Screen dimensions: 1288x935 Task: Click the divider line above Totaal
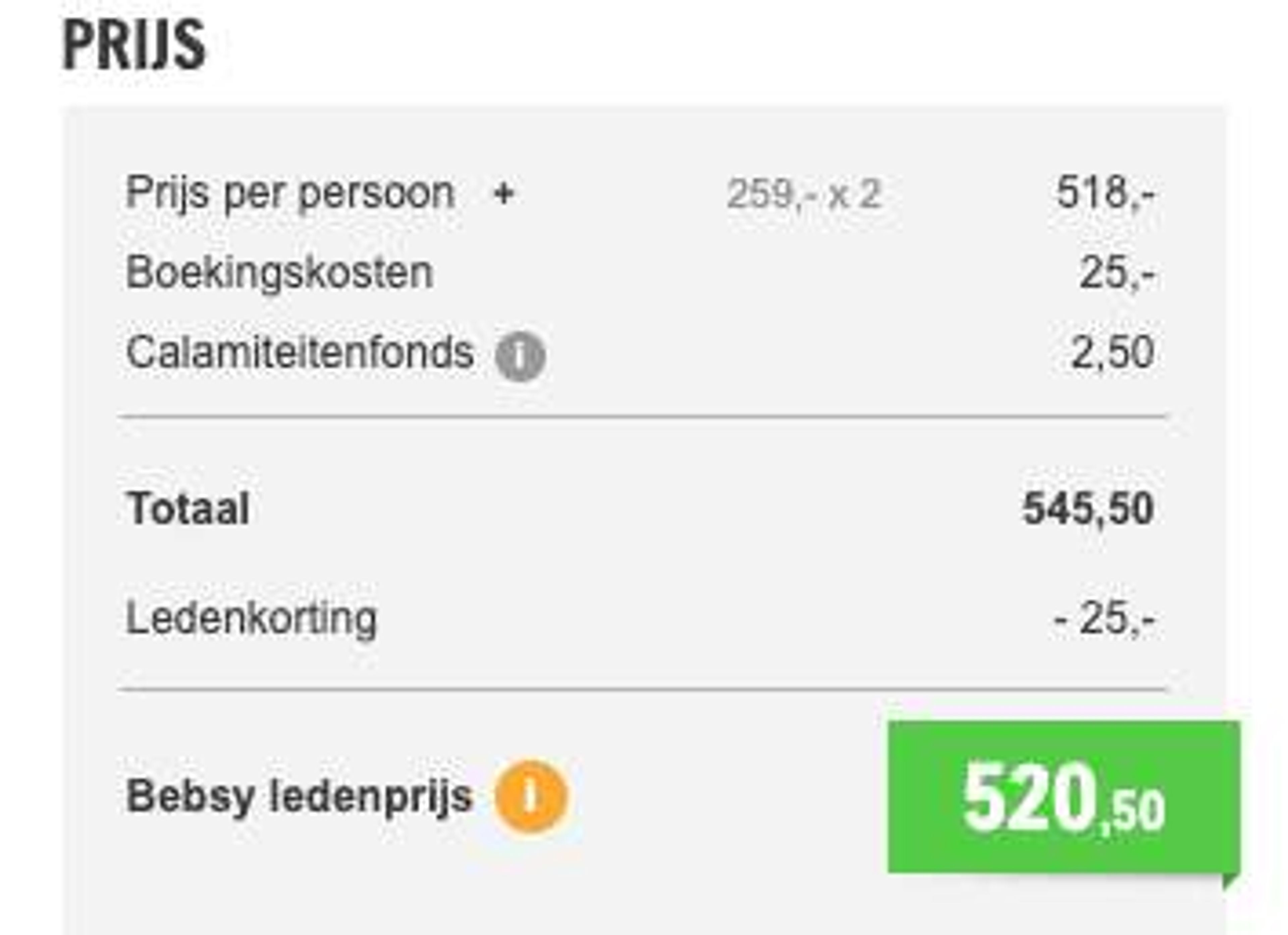point(642,417)
